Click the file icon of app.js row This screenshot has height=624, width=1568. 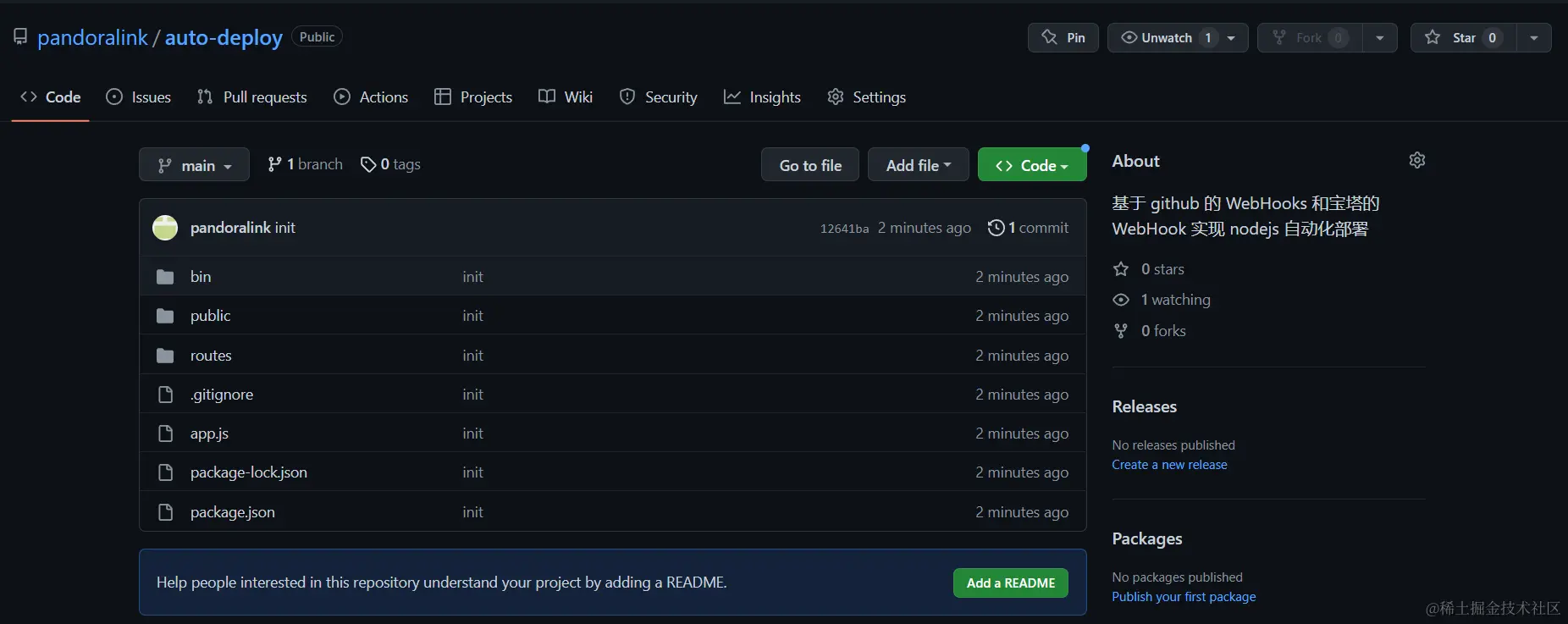click(x=166, y=433)
